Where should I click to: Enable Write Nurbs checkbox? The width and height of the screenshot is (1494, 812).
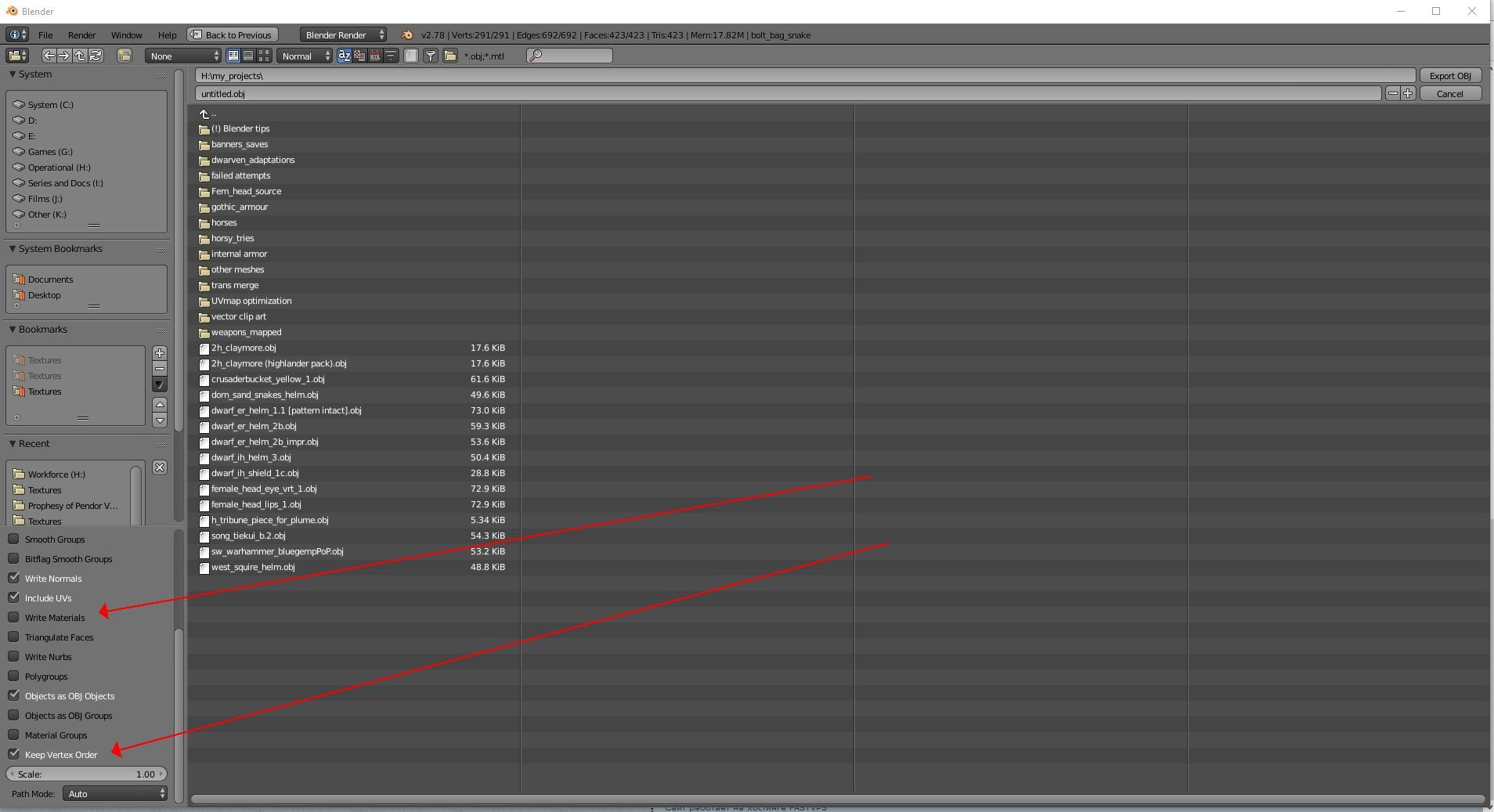[x=13, y=656]
